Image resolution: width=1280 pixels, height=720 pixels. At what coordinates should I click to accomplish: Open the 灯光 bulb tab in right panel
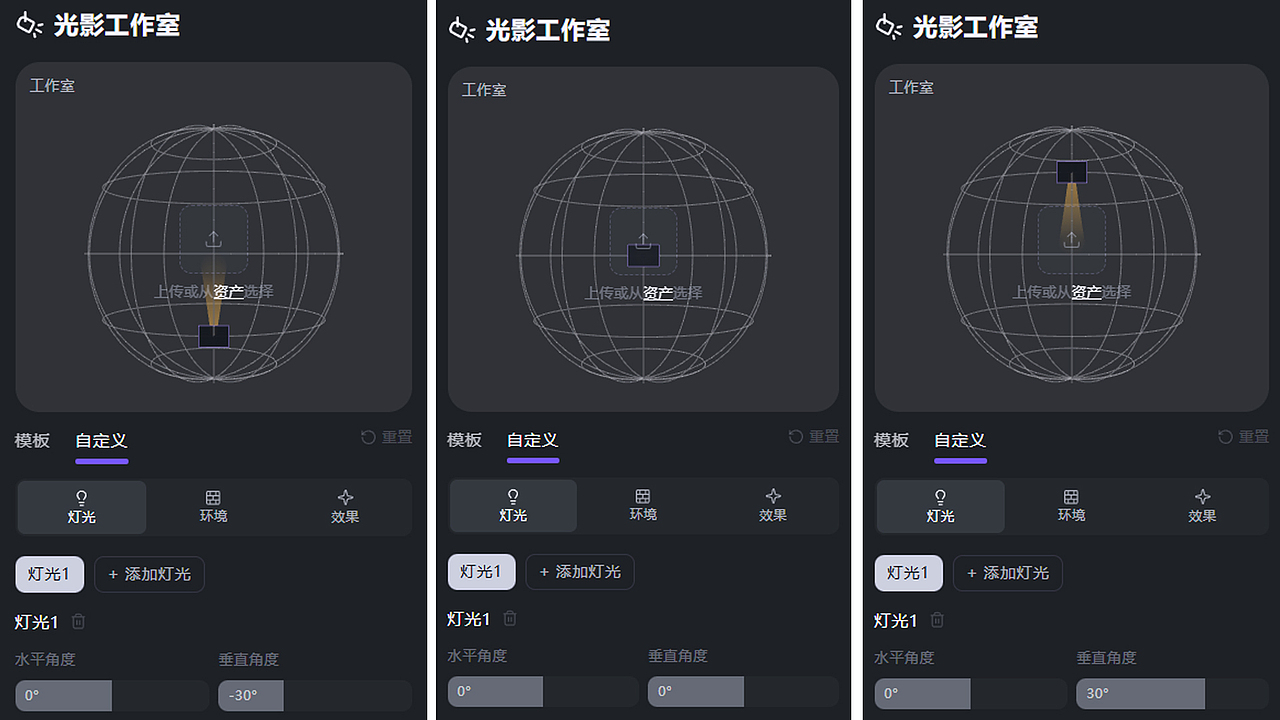940,506
